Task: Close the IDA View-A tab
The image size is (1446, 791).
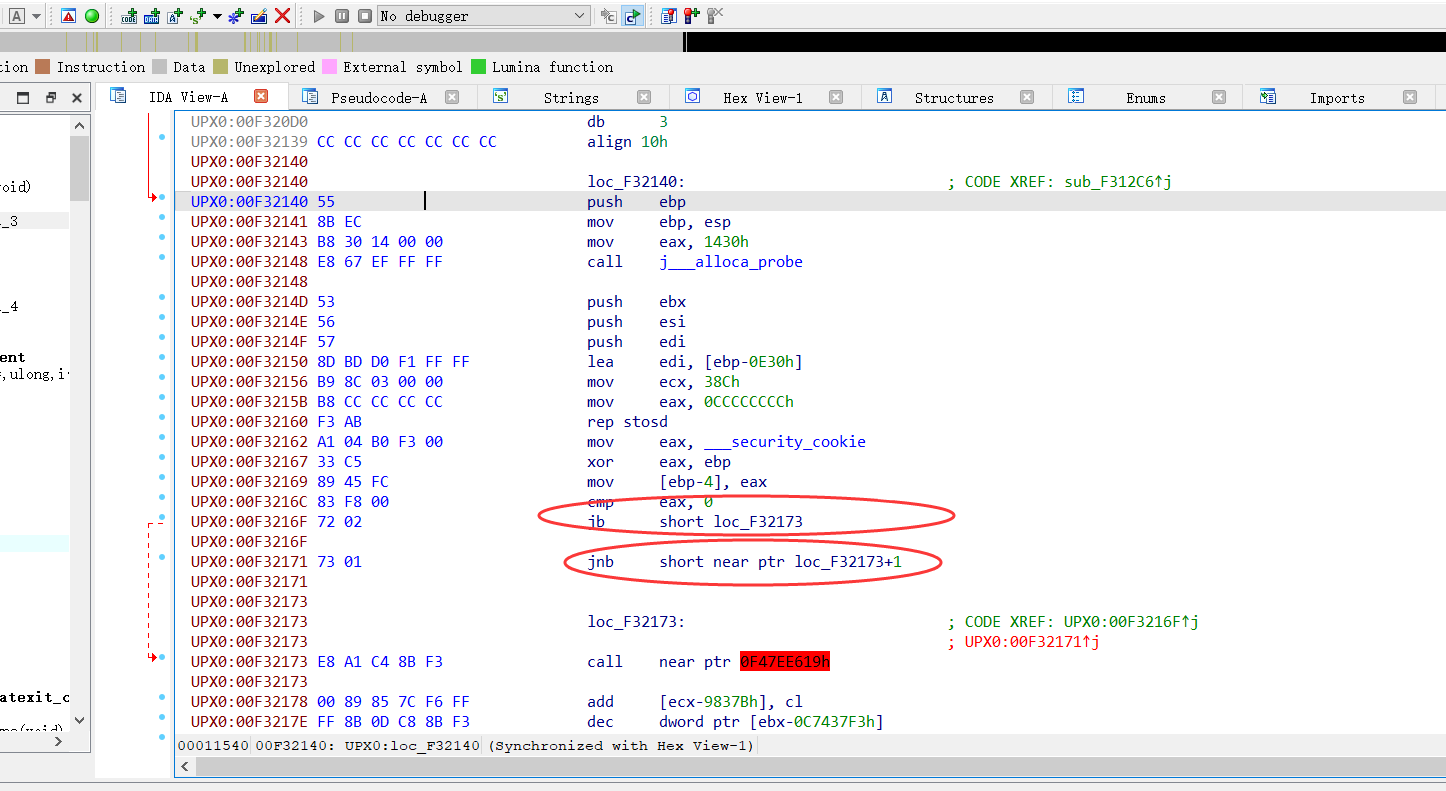Action: click(x=261, y=96)
